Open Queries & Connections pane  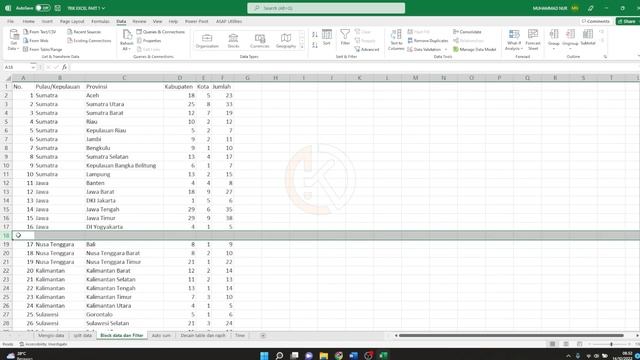click(160, 32)
